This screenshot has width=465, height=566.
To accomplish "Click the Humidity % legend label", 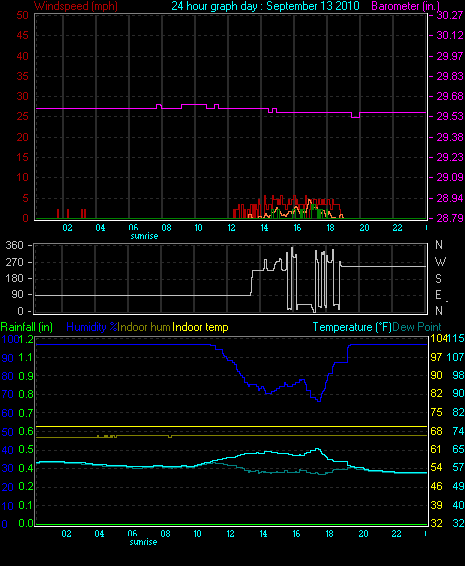I will (x=92, y=327).
